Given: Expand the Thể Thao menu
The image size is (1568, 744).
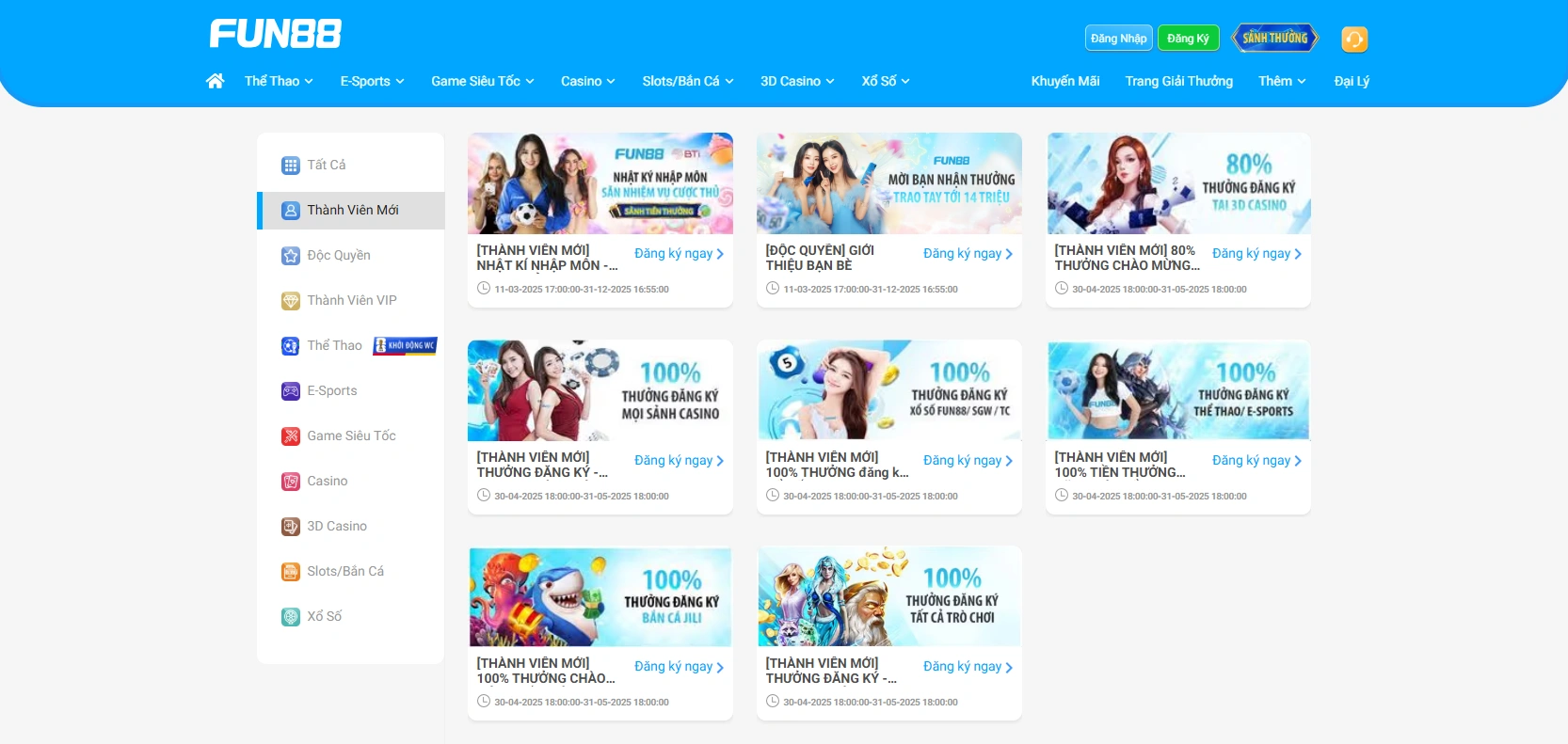Looking at the screenshot, I should click(279, 81).
